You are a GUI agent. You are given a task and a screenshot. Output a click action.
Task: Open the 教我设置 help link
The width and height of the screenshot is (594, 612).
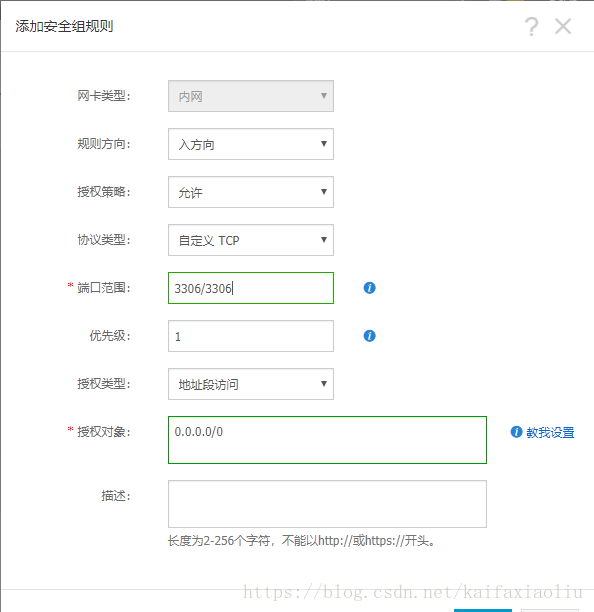click(550, 432)
